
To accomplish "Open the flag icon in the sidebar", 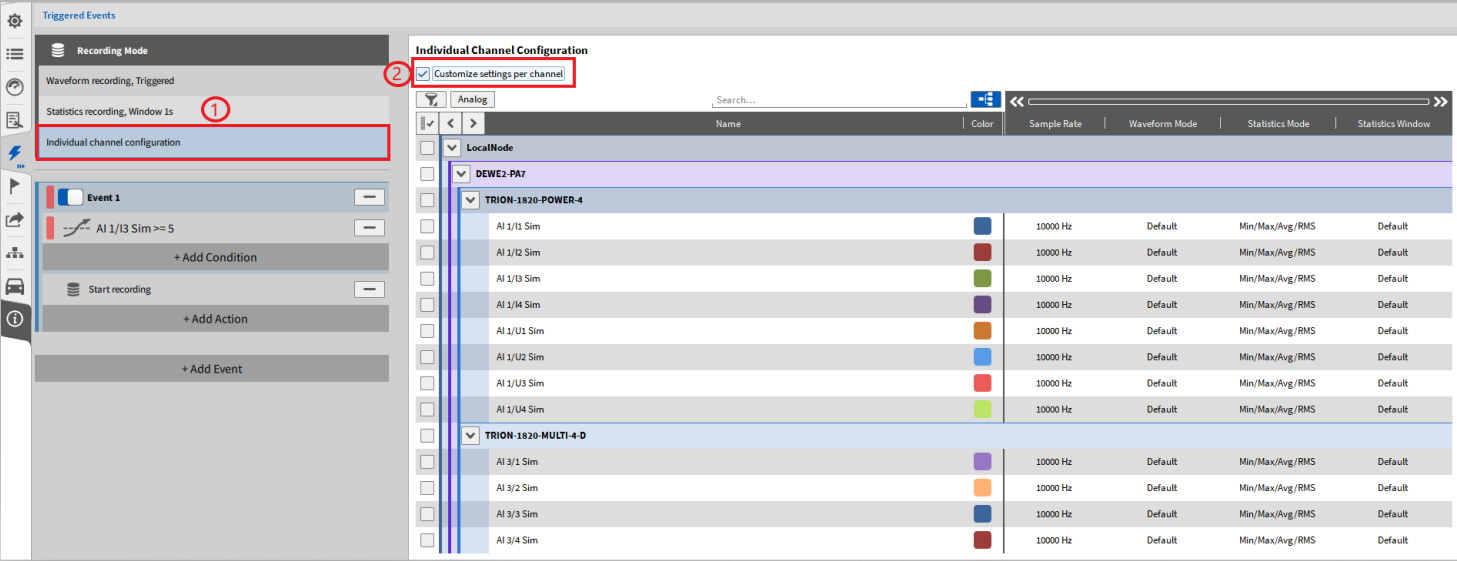I will pyautogui.click(x=15, y=186).
